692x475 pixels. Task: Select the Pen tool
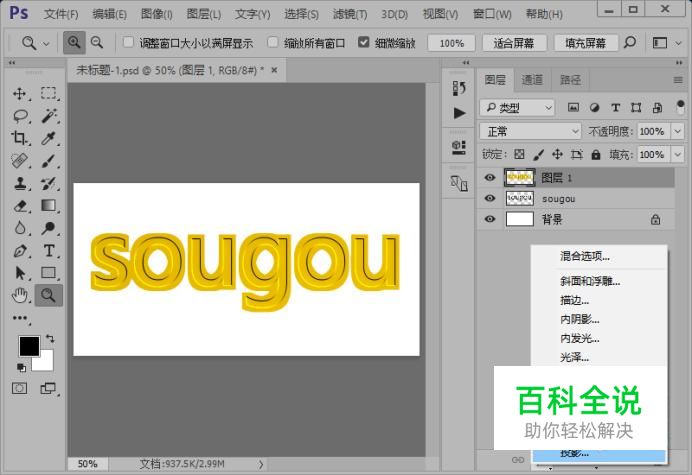click(x=19, y=251)
